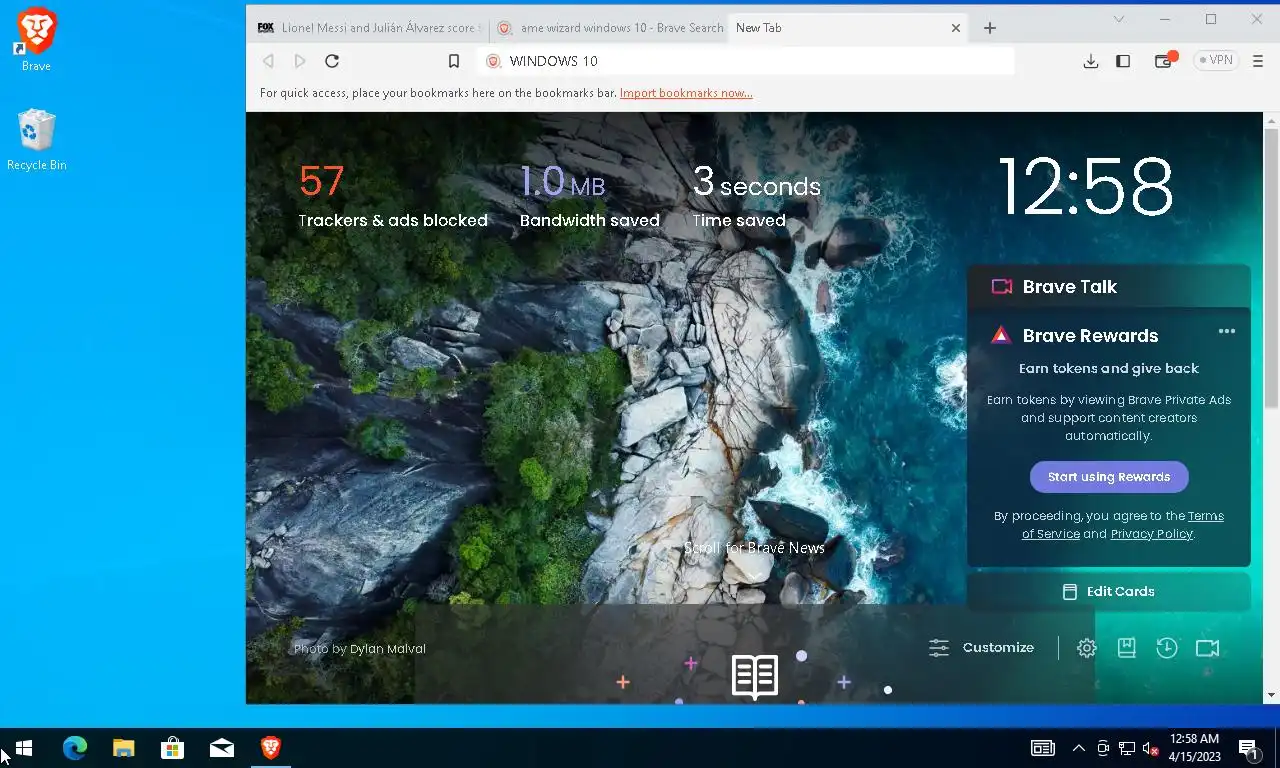Bookmark this page with the bookmark icon

[x=454, y=61]
